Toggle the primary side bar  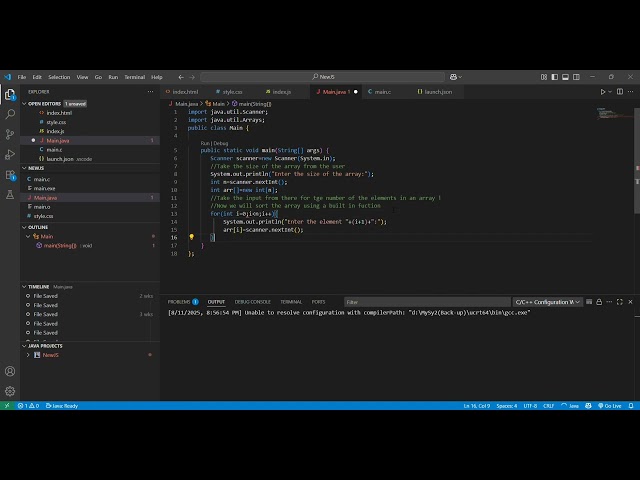coord(554,77)
